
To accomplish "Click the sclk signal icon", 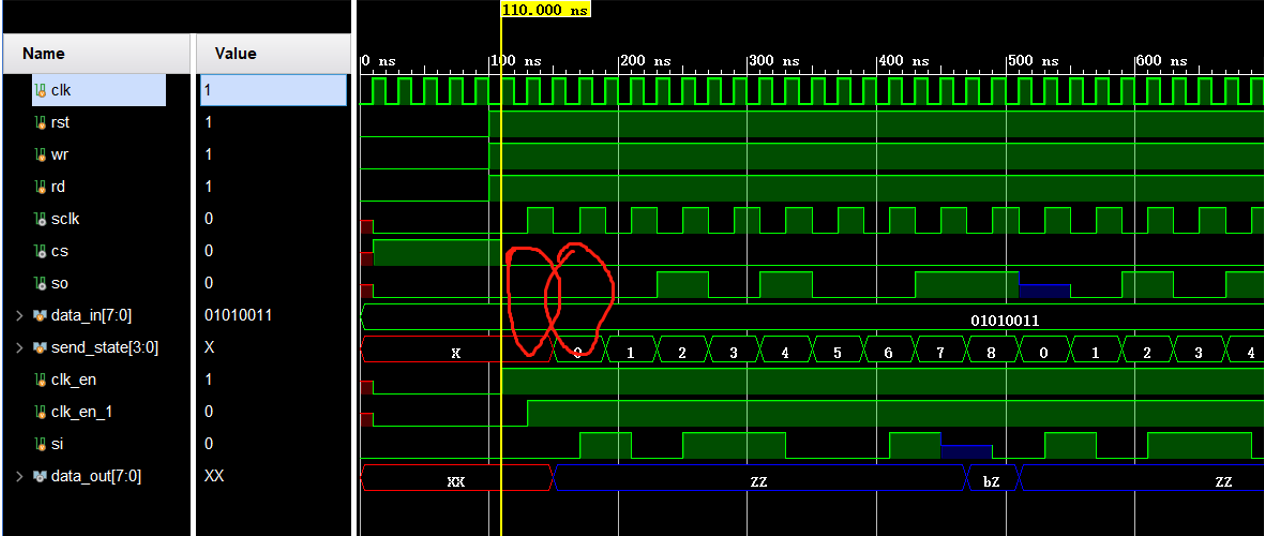I will 40,218.
